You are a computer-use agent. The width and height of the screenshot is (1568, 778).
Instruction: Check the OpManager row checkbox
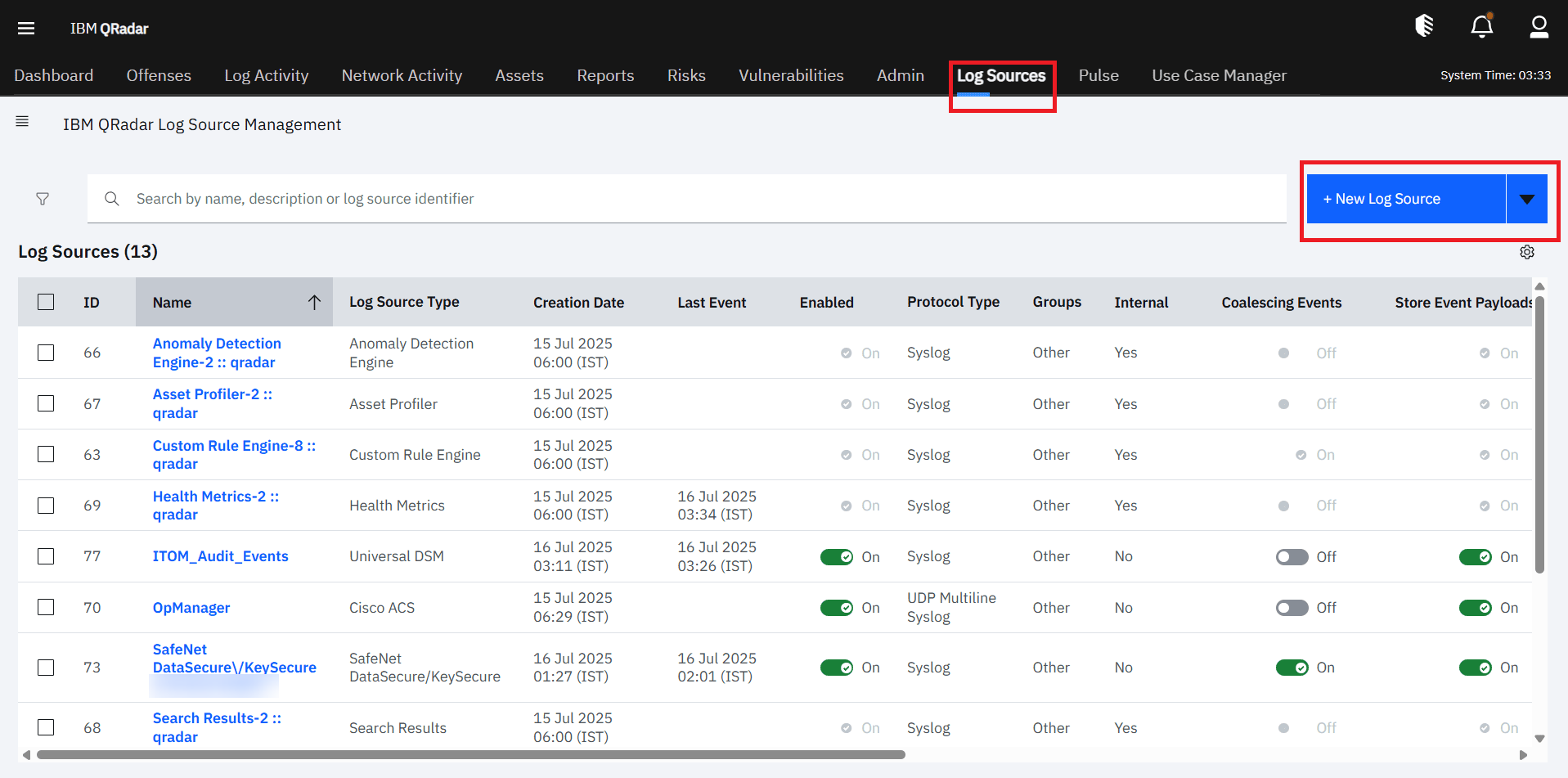tap(46, 607)
